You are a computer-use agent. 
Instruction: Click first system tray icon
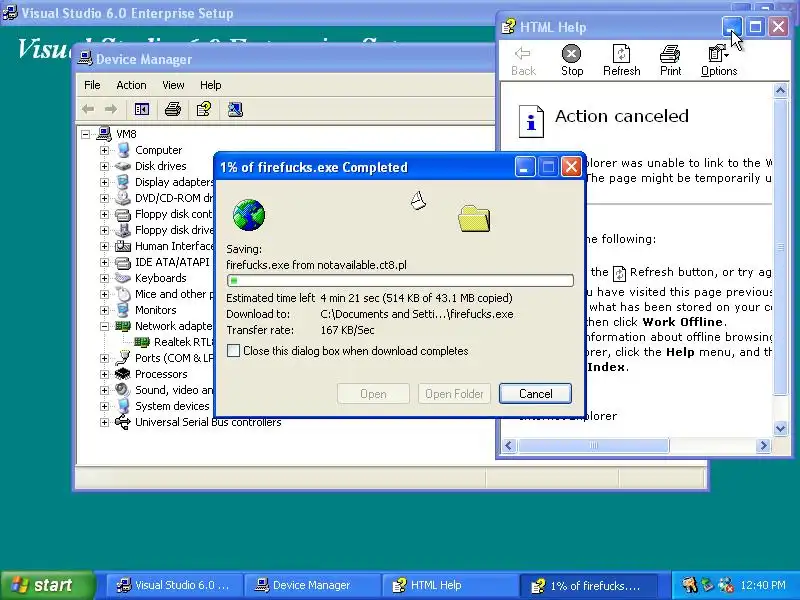[689, 585]
